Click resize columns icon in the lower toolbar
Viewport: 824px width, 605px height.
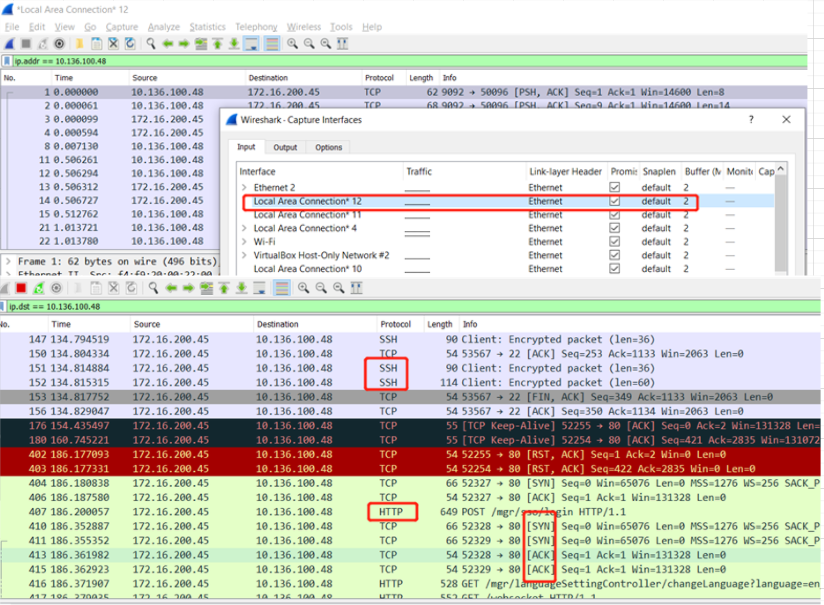(356, 288)
